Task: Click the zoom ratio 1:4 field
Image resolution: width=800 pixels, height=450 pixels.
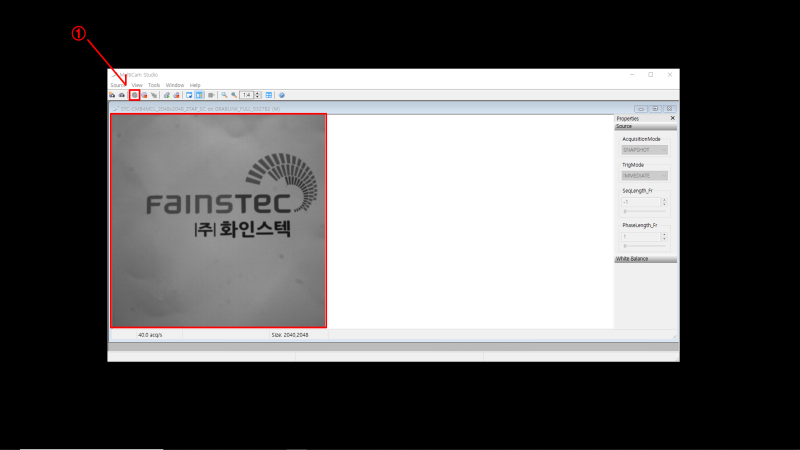Action: 246,95
